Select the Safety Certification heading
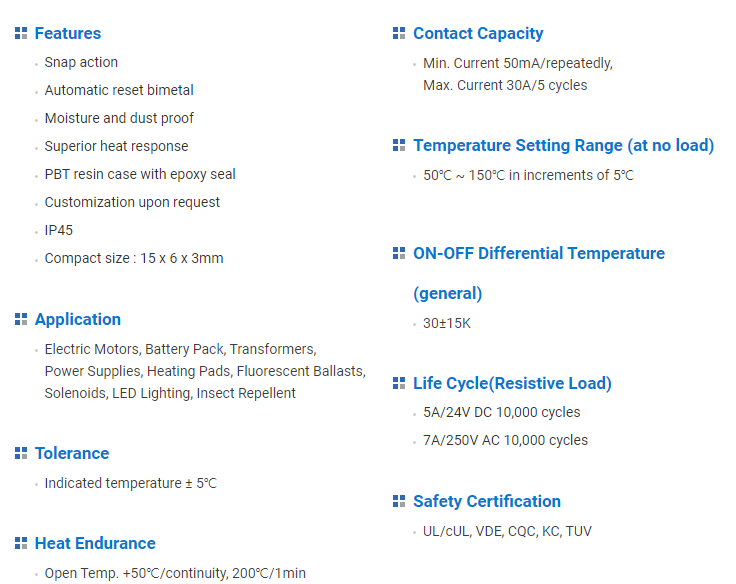Image resolution: width=736 pixels, height=584 pixels. pyautogui.click(x=487, y=501)
